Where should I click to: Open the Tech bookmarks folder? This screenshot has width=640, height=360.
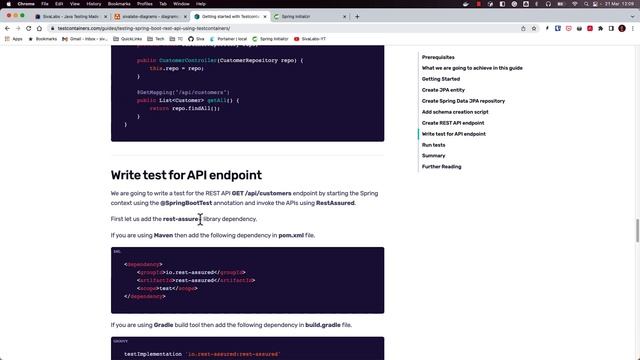[x=156, y=39]
